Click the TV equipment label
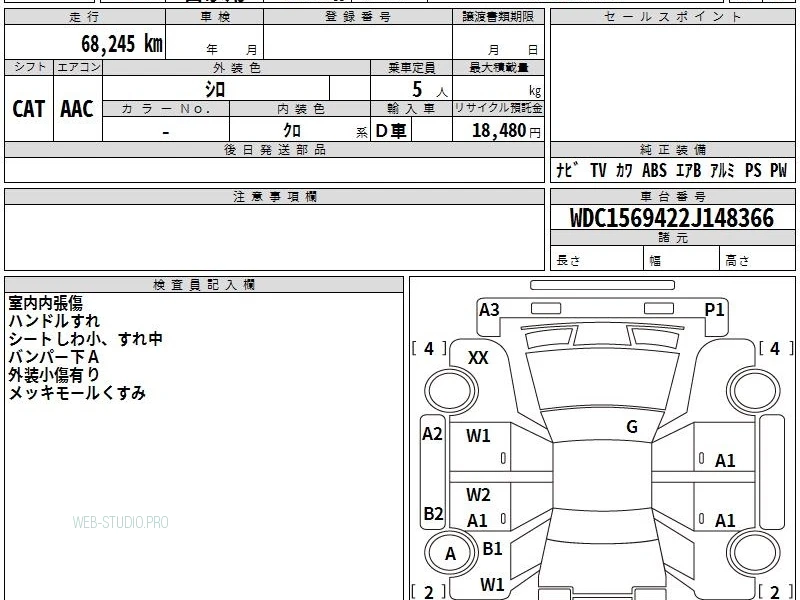800x600 pixels. 598,170
